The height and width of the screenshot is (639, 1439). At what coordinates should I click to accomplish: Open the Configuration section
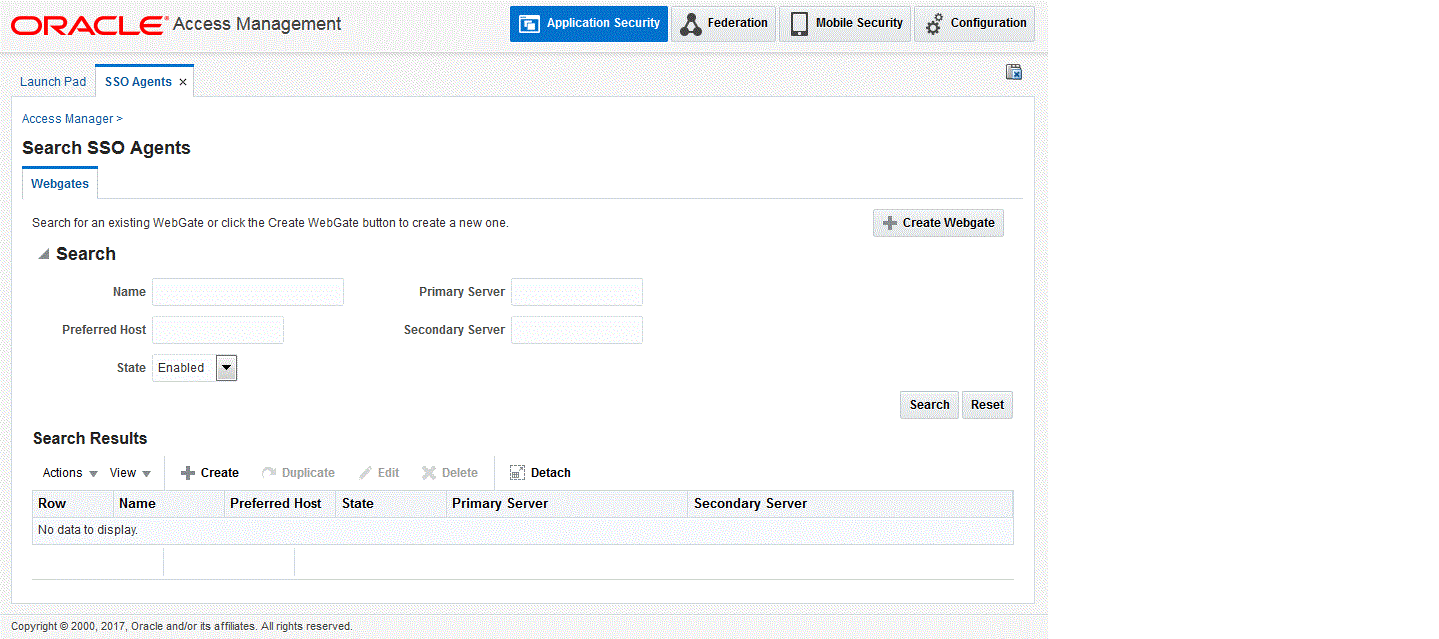974,23
